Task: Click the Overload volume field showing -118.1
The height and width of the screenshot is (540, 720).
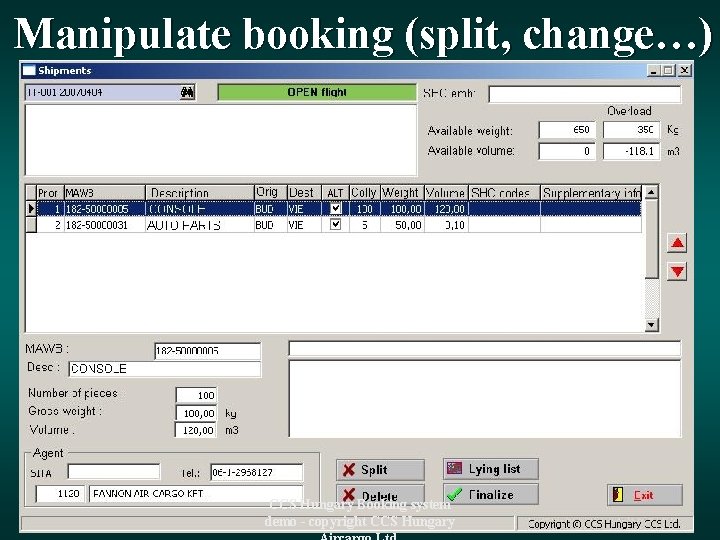Action: pos(631,151)
